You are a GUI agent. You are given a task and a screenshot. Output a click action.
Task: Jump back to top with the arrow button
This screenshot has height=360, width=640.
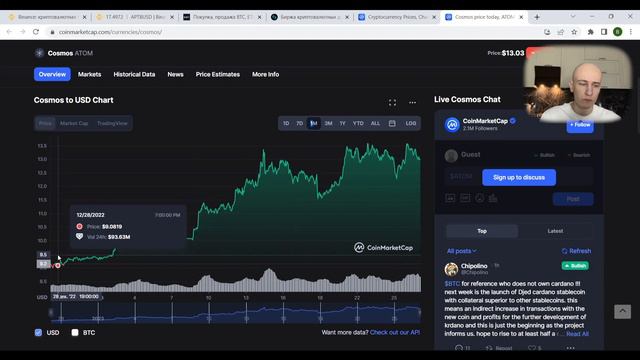click(x=622, y=311)
